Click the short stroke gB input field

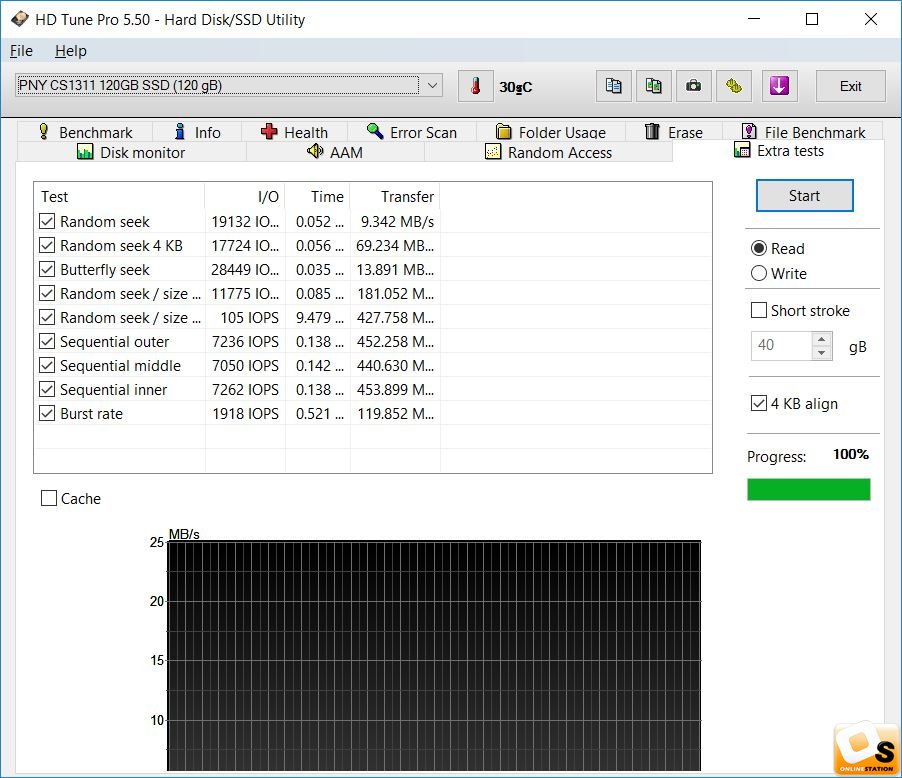point(782,345)
